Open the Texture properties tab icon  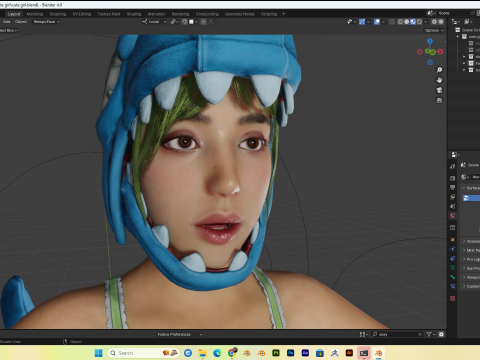click(452, 298)
